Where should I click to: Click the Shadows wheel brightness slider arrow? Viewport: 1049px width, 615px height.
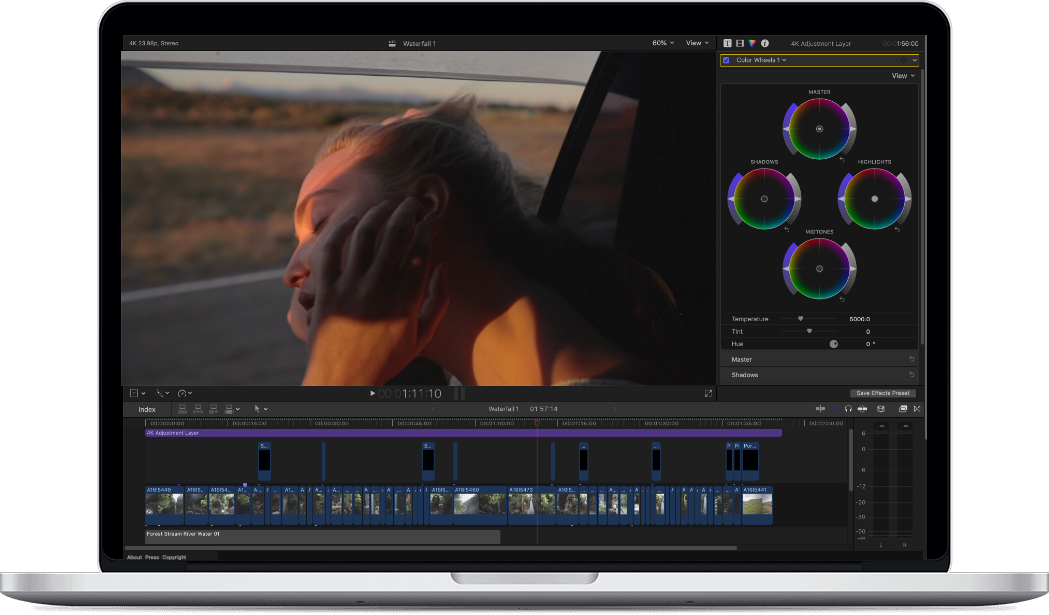click(797, 199)
